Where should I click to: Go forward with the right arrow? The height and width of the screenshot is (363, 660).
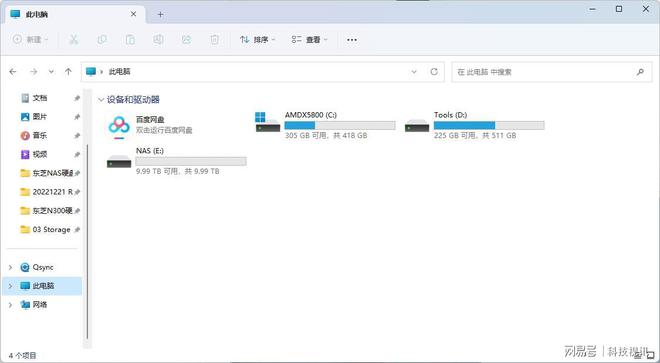(x=33, y=72)
